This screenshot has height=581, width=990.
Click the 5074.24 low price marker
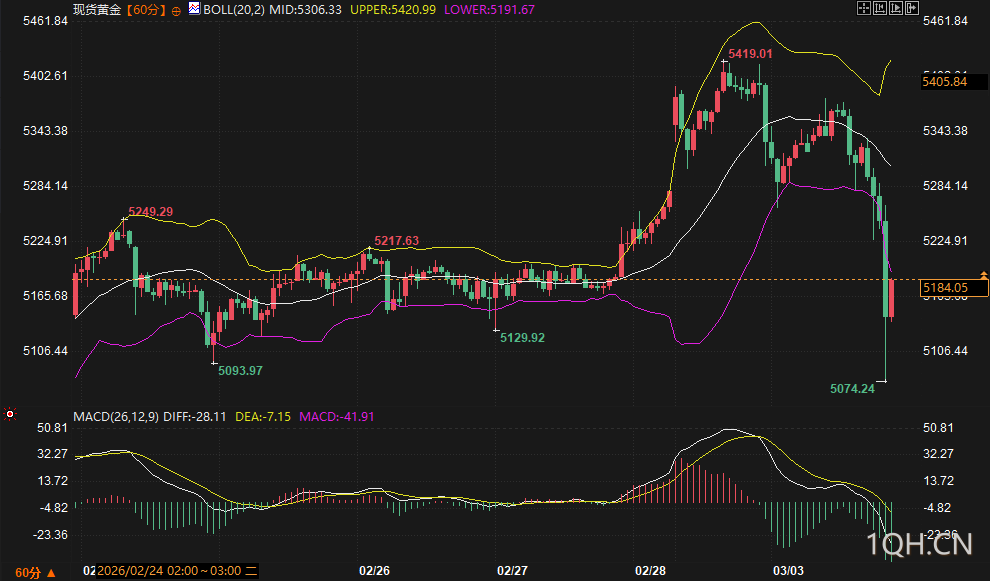click(x=852, y=389)
